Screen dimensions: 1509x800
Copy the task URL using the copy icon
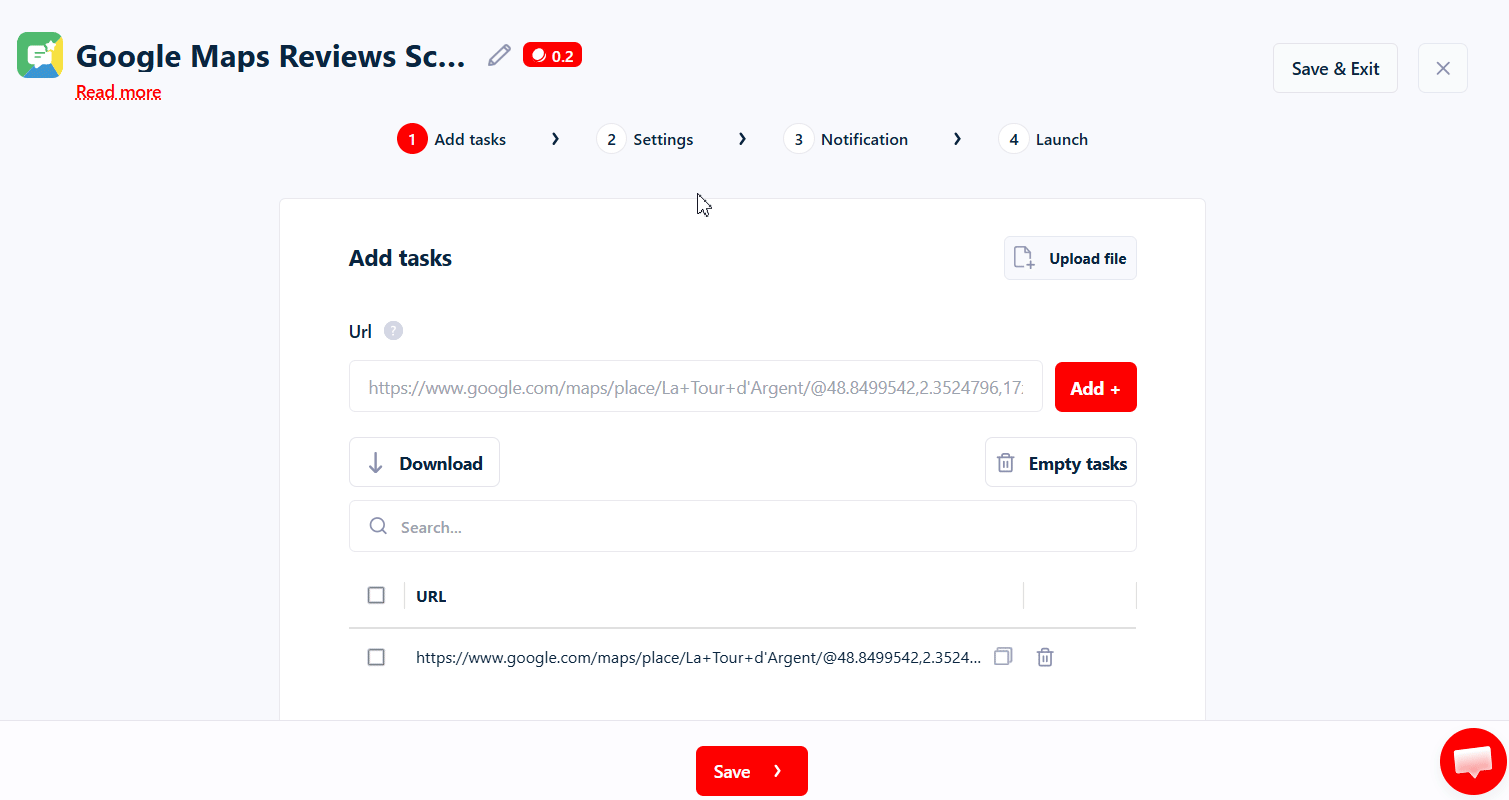[1003, 657]
